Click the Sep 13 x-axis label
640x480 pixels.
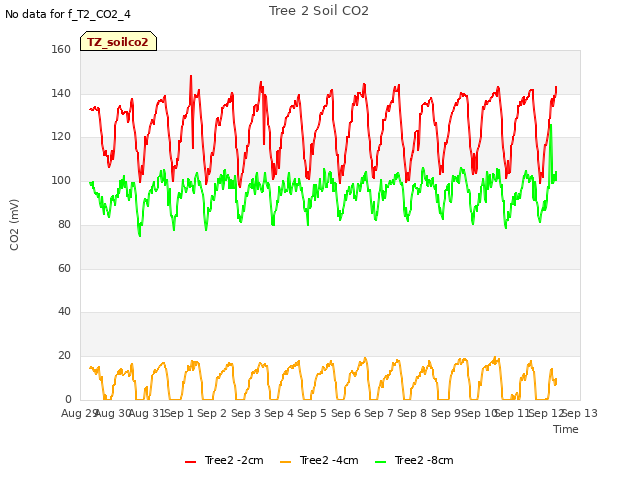point(580,413)
